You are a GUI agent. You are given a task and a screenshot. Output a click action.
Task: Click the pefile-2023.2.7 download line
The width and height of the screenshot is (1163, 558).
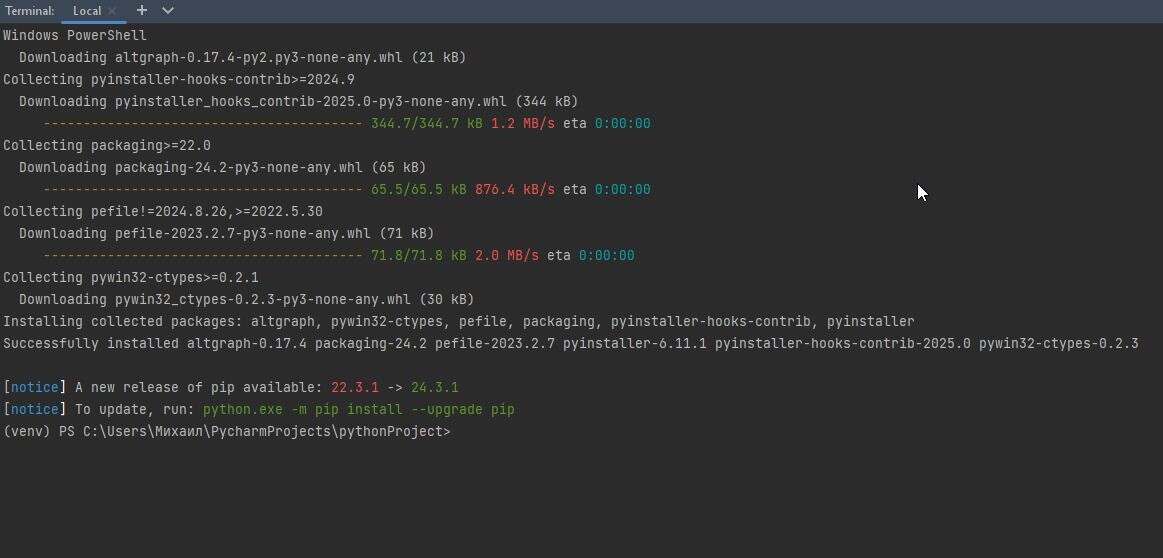tap(226, 233)
